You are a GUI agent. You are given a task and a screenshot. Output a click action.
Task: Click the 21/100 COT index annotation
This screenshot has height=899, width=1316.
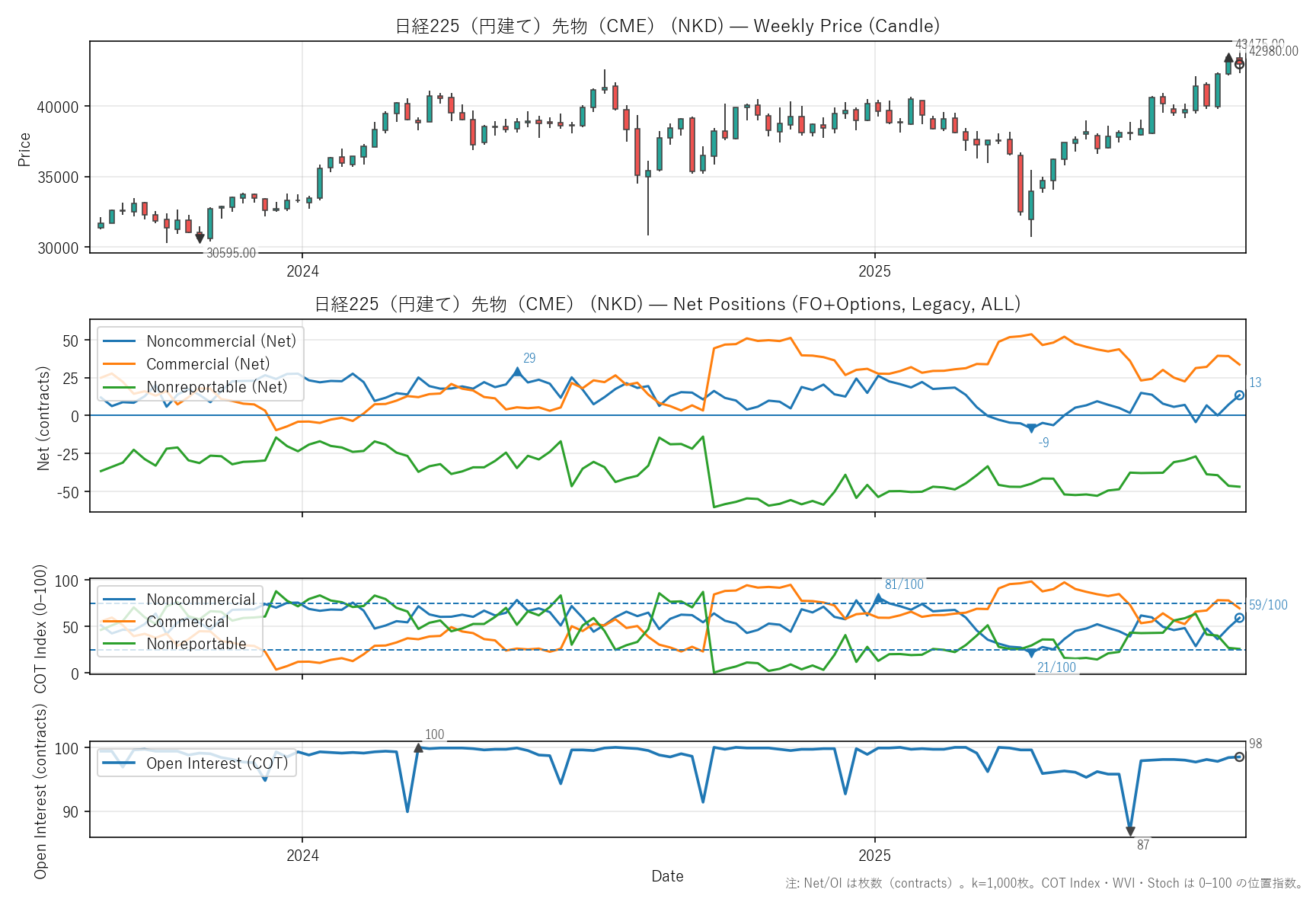[1056, 667]
